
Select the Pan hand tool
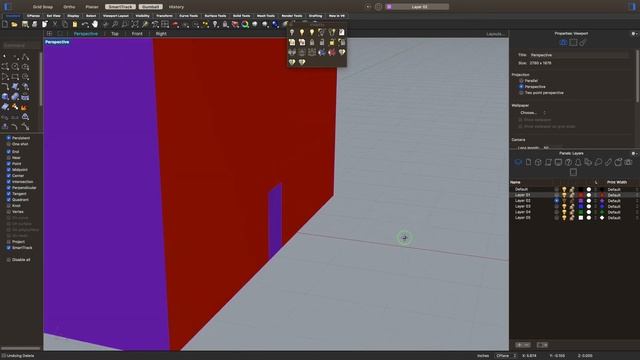95,24
